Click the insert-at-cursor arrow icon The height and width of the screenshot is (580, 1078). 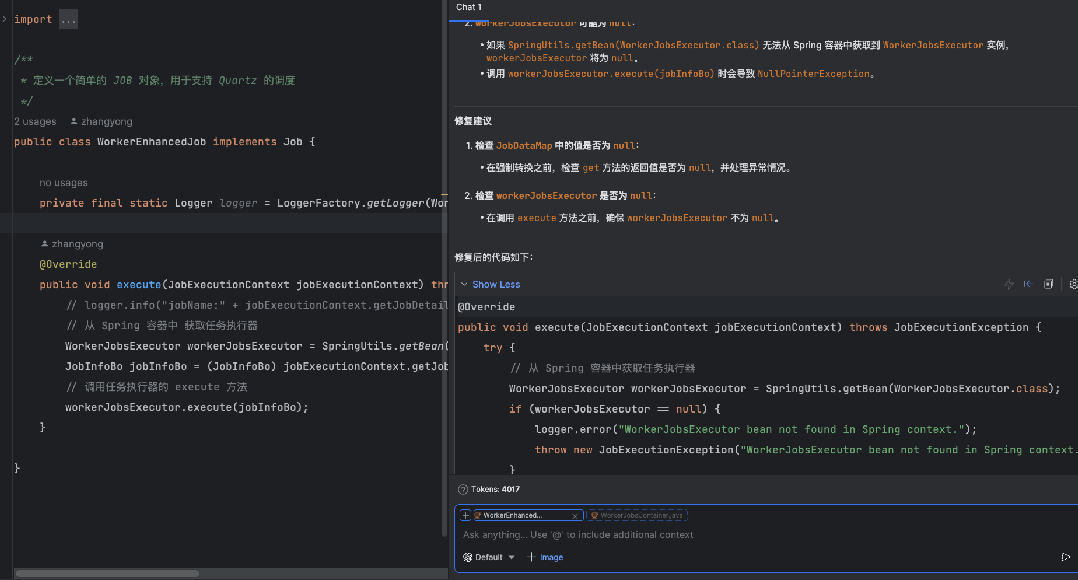(1028, 285)
